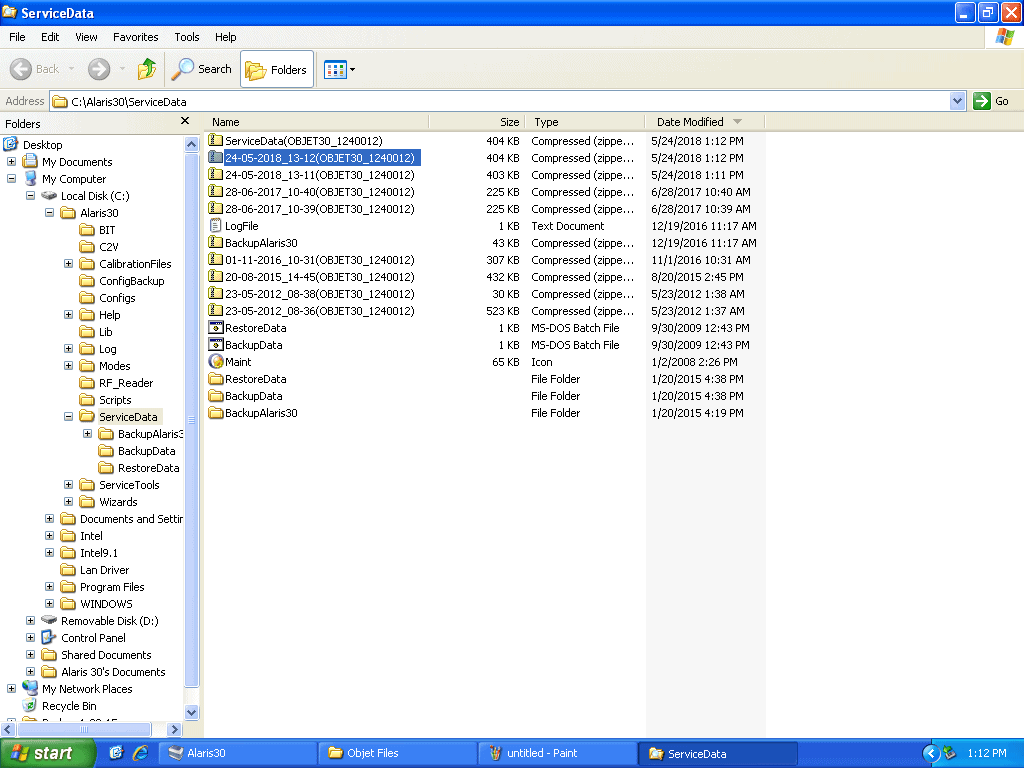The width and height of the screenshot is (1024, 768).
Task: Open the Favorites menu
Action: pos(135,37)
